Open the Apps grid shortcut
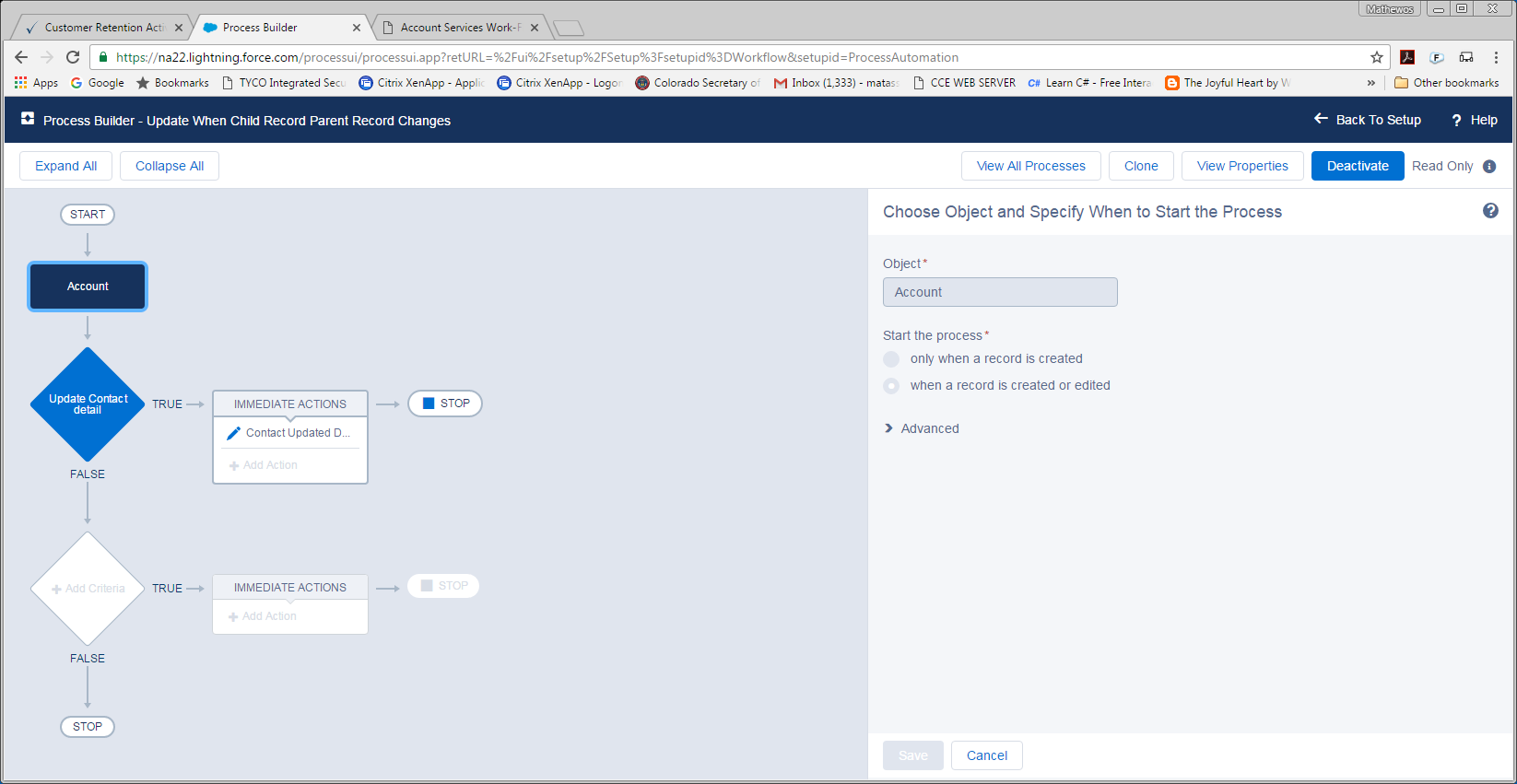This screenshot has width=1517, height=784. click(x=36, y=83)
